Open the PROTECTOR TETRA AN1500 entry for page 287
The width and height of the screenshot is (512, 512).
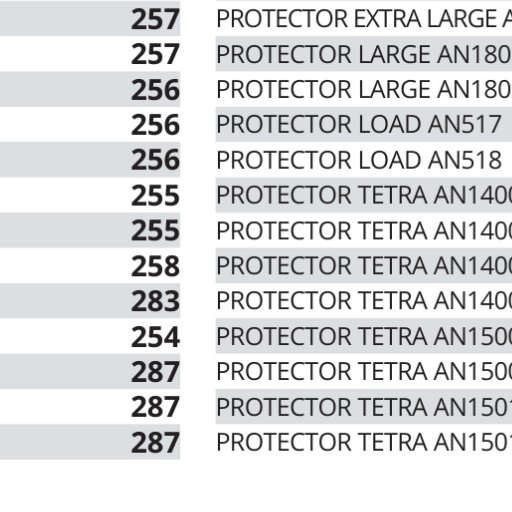(x=364, y=371)
